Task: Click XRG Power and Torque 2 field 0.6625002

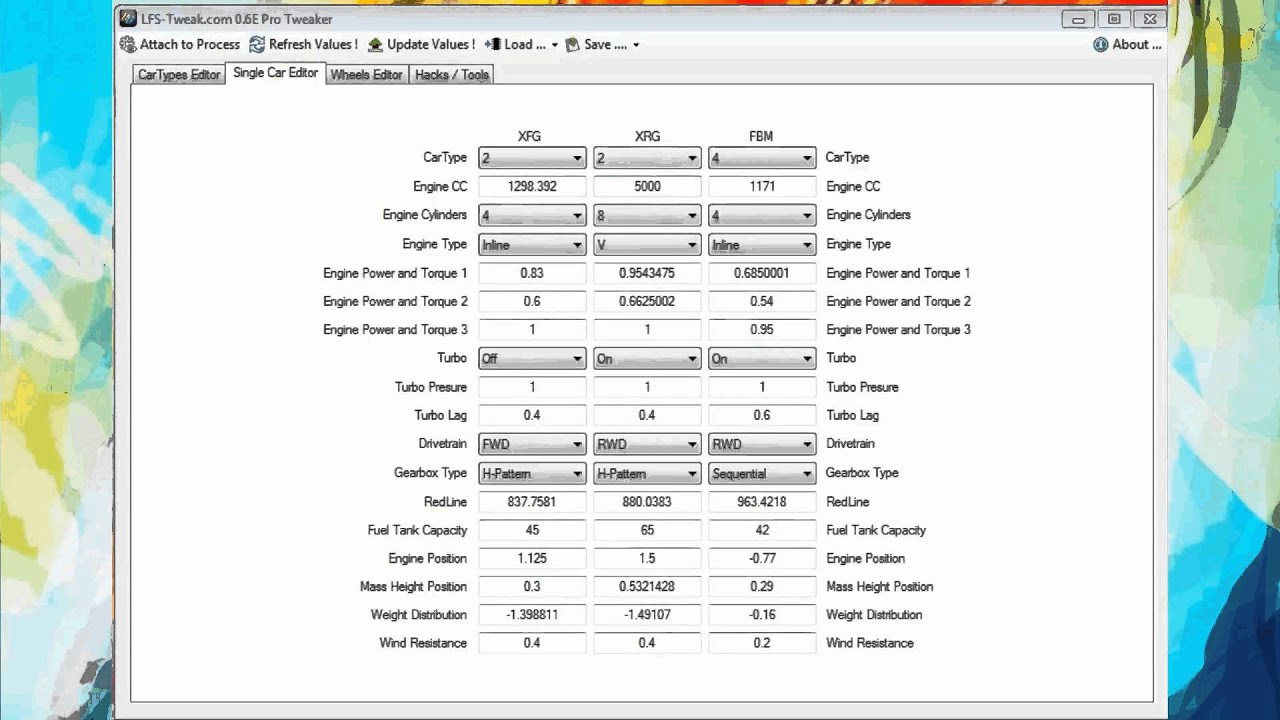Action: click(x=647, y=301)
